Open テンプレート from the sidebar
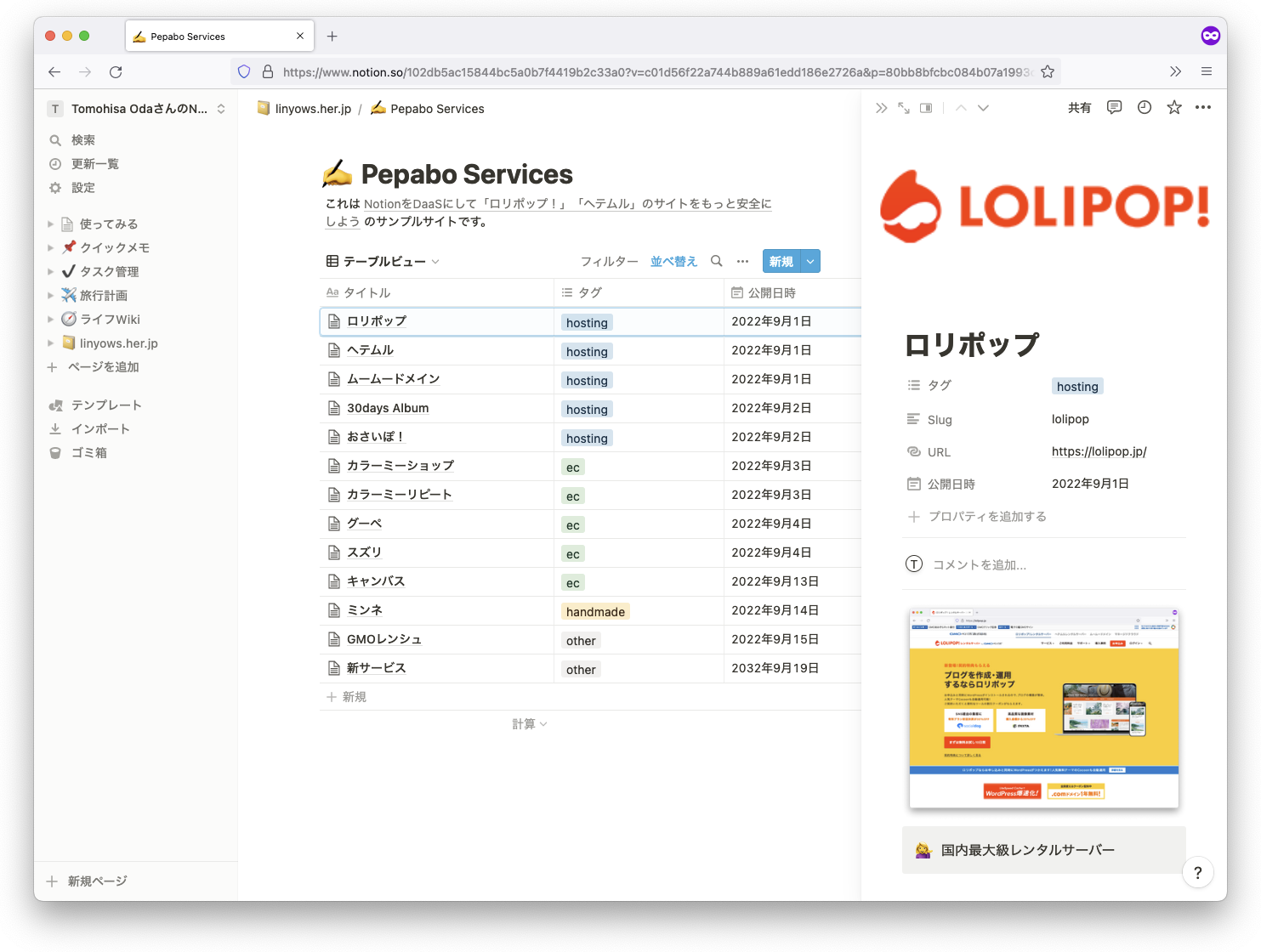 coord(106,405)
